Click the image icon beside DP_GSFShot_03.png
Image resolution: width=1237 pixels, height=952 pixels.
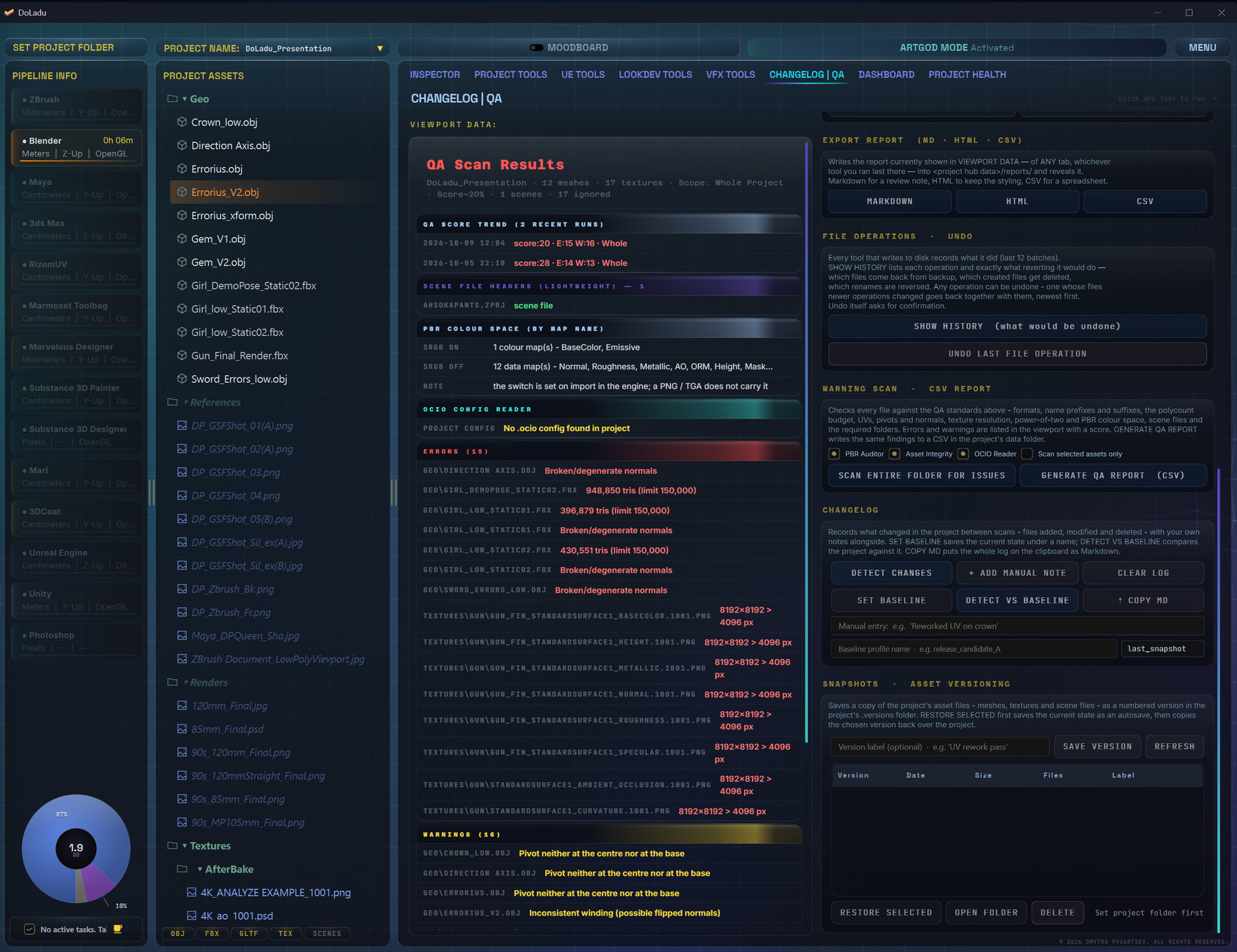pos(182,472)
